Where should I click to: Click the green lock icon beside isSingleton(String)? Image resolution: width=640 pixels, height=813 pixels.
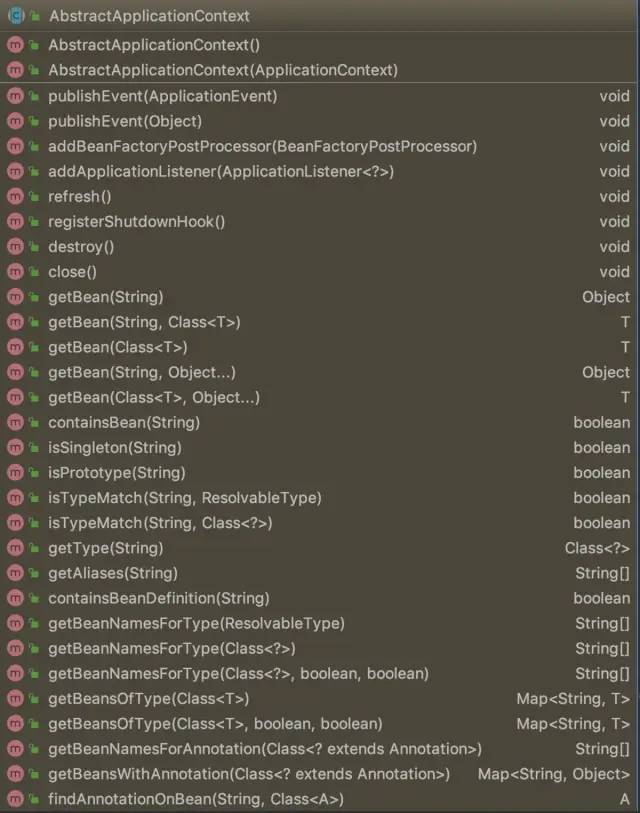tap(34, 448)
